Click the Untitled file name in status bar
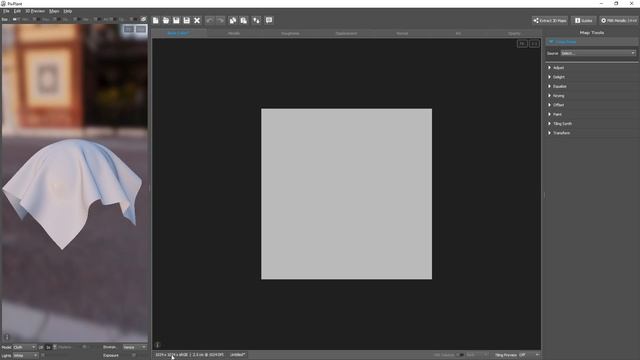 (x=237, y=355)
